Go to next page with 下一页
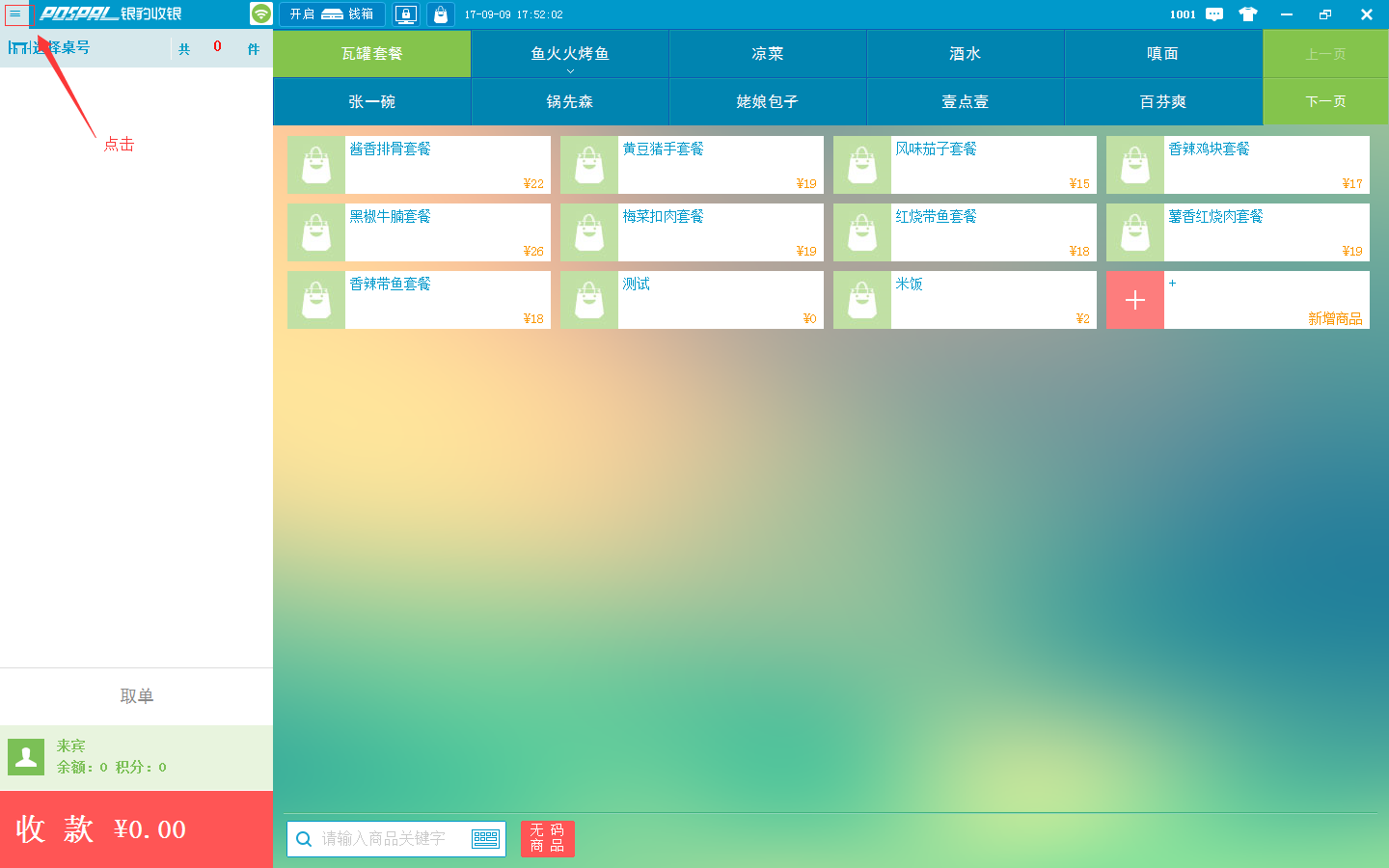The height and width of the screenshot is (868, 1389). (1326, 101)
